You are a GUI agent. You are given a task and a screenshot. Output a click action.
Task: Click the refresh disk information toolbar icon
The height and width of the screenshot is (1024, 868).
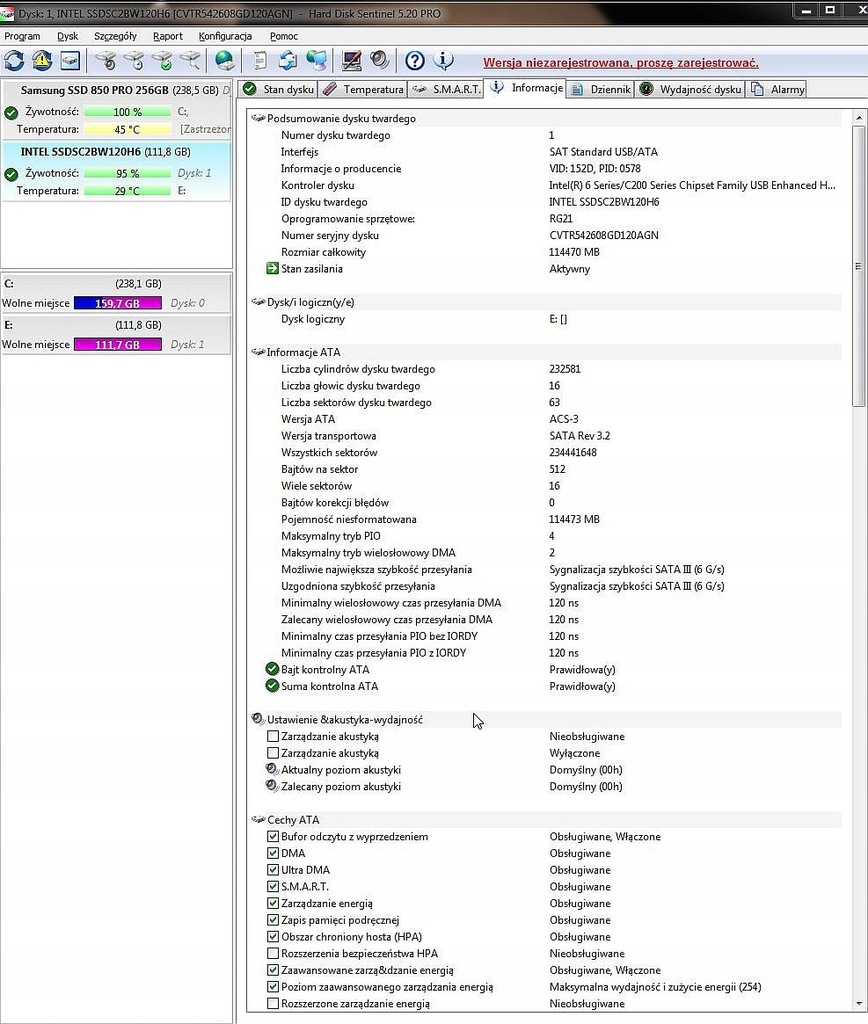pos(14,61)
